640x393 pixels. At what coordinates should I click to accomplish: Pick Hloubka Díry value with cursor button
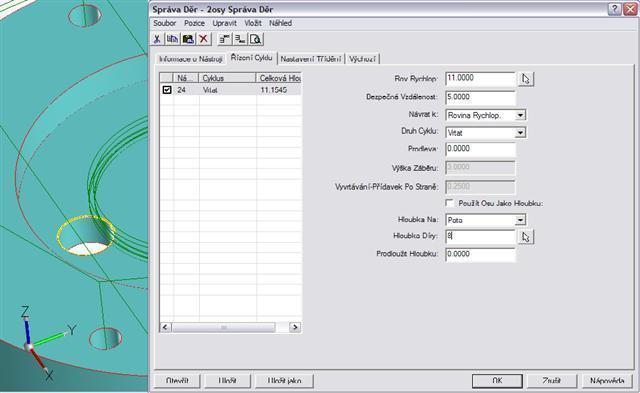point(526,237)
